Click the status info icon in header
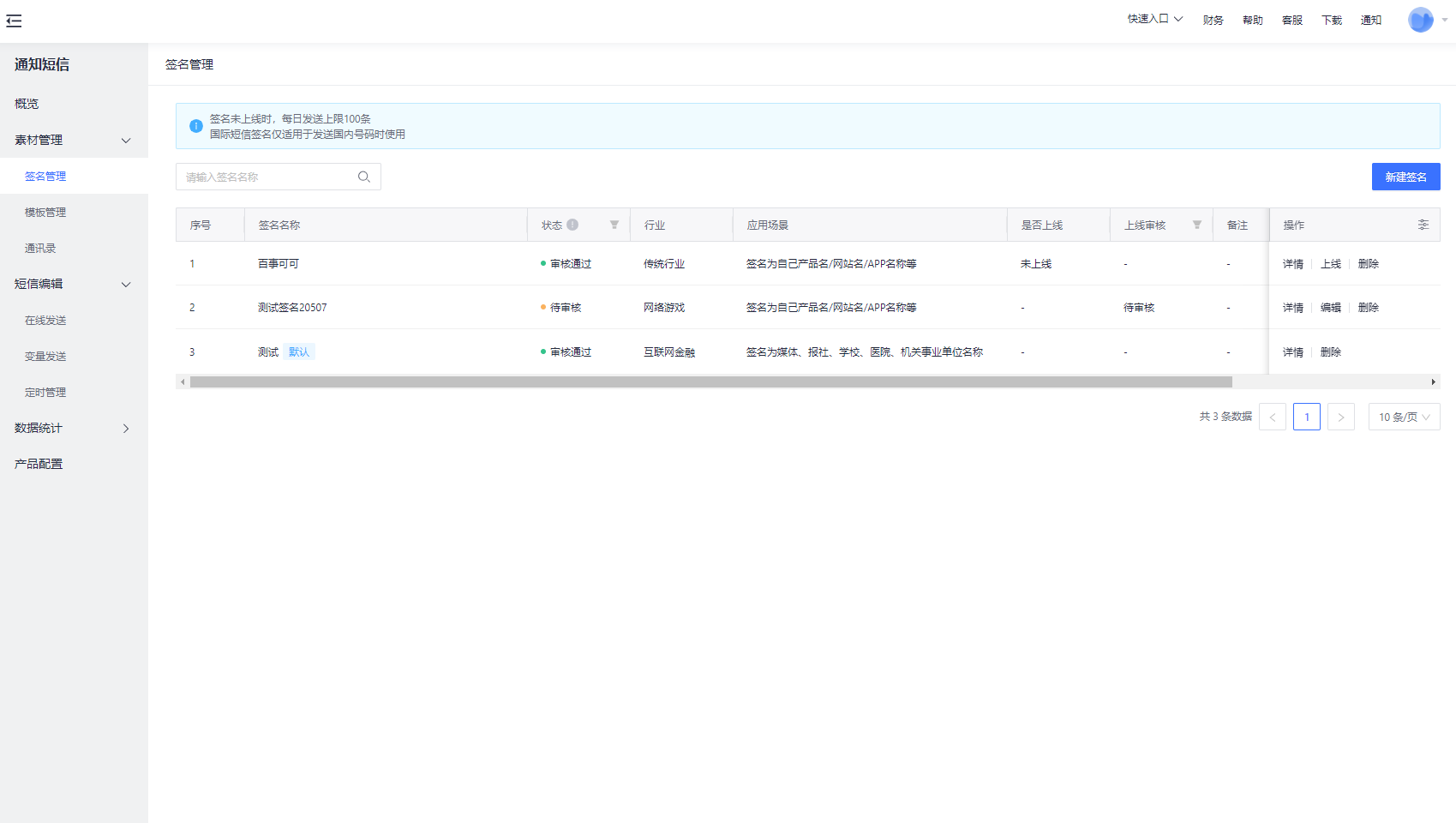This screenshot has height=823, width=1456. (572, 225)
